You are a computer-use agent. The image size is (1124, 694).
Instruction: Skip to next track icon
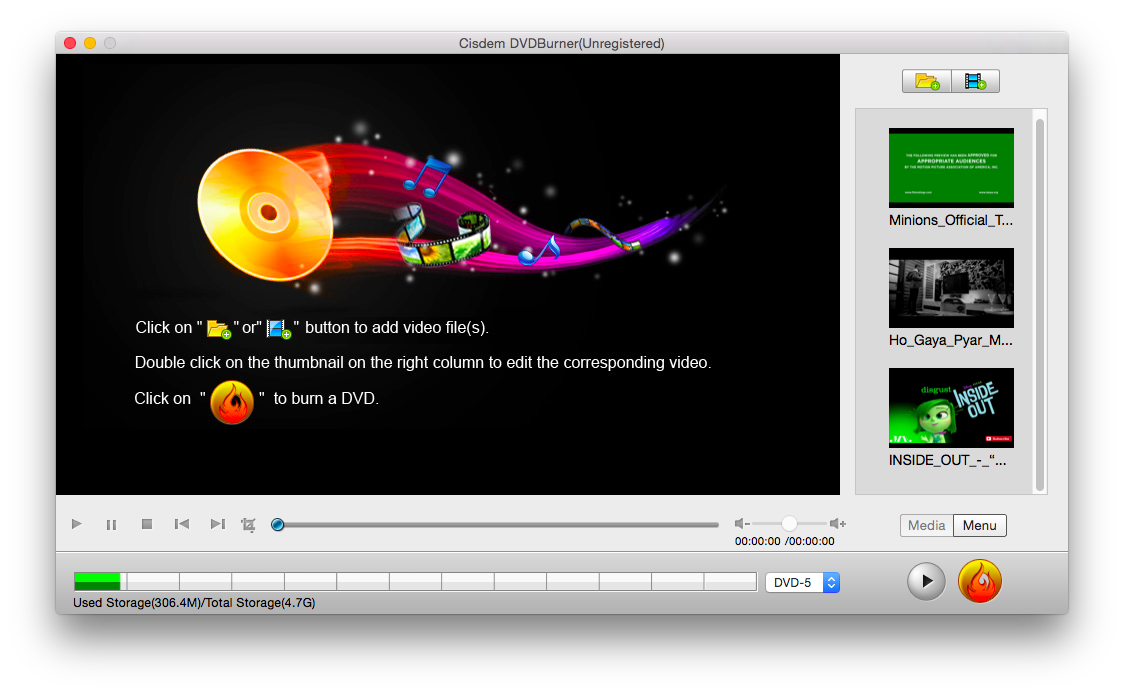tap(217, 524)
